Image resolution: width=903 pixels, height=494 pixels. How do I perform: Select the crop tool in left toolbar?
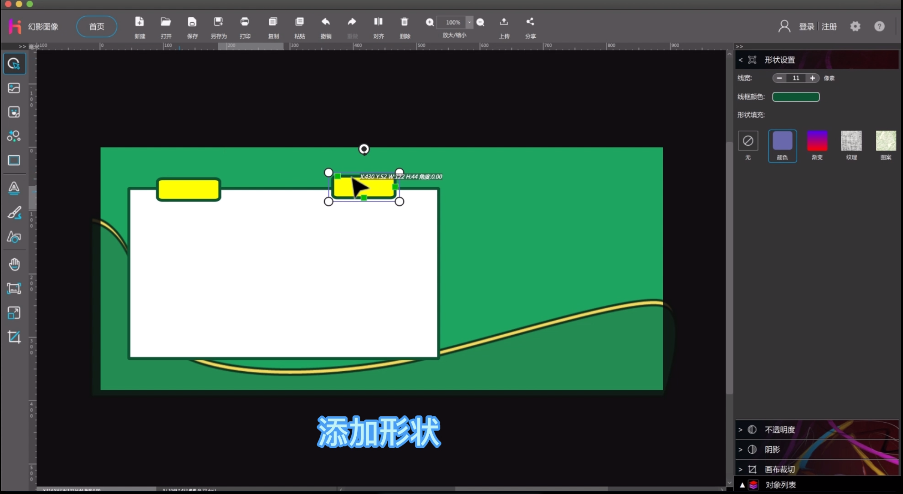pyautogui.click(x=14, y=337)
